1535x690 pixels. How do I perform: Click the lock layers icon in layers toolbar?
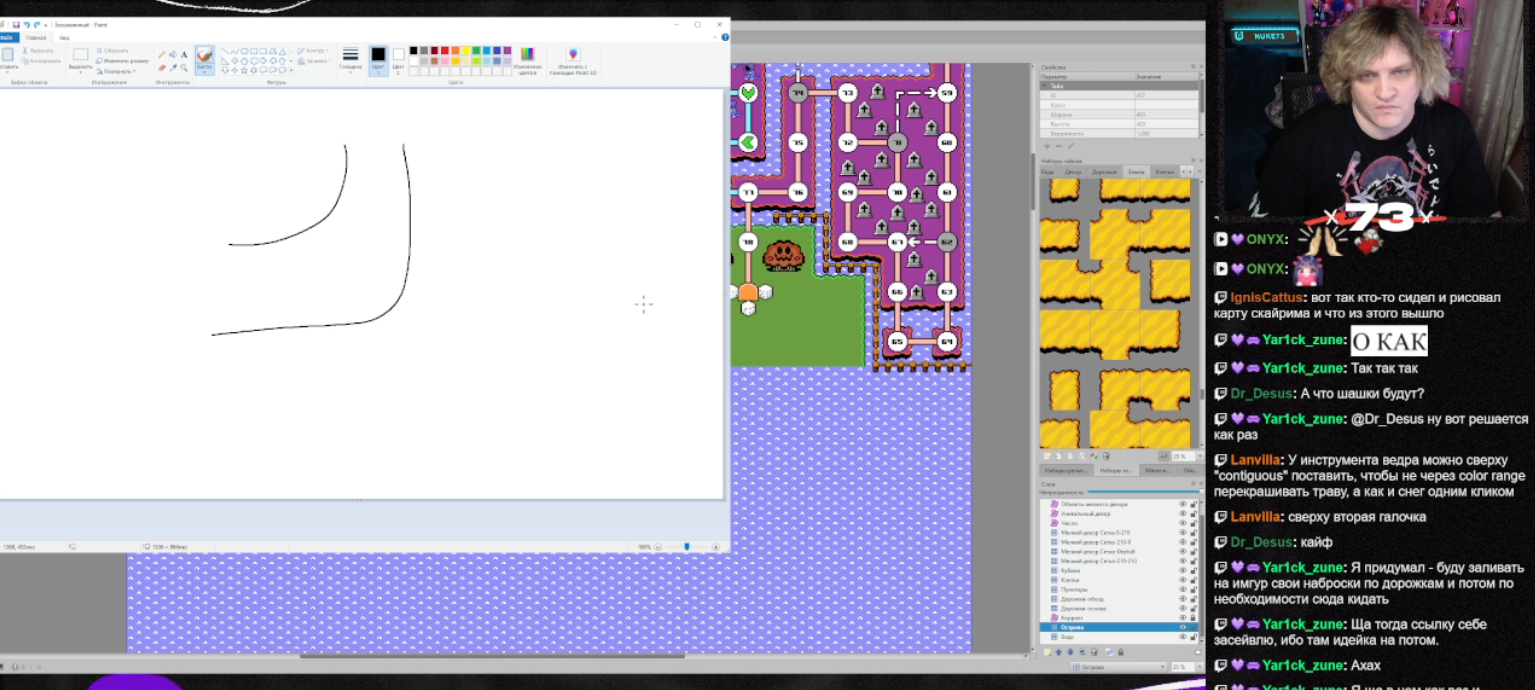point(1120,652)
